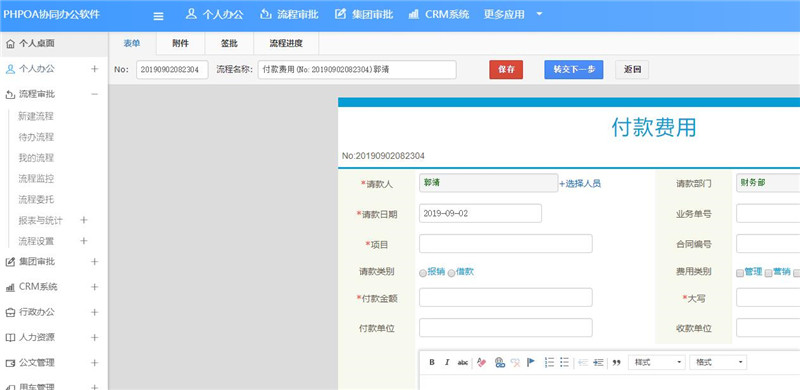Toggle strikethrough abc in editor toolbar

(462, 362)
